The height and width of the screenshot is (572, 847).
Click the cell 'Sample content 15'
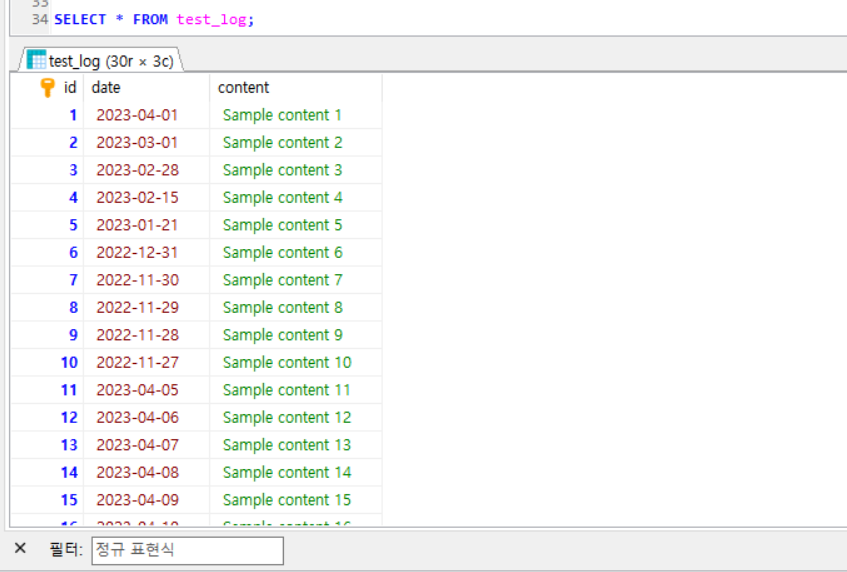tap(296, 501)
